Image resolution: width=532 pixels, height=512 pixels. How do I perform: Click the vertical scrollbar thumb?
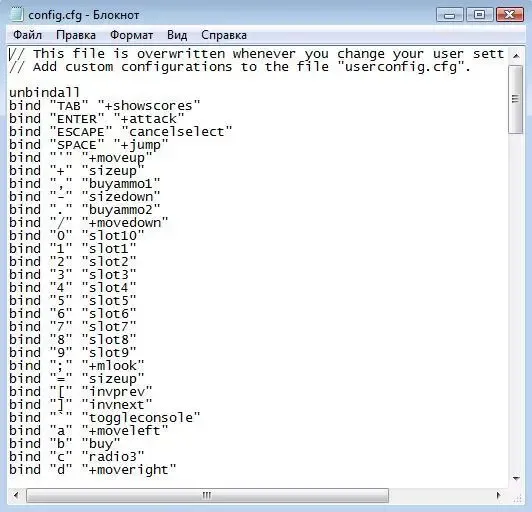(x=516, y=99)
